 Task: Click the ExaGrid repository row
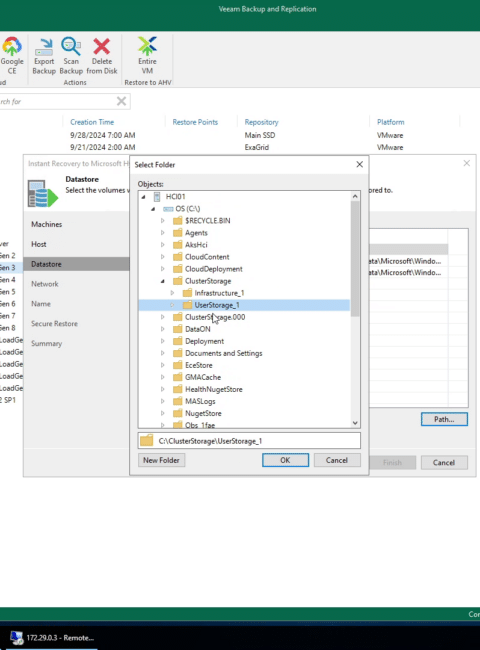(x=257, y=147)
